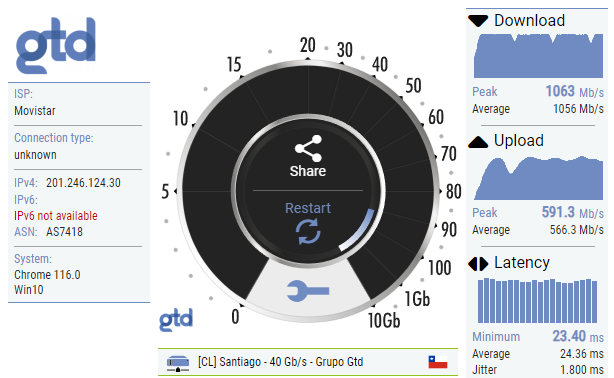The height and width of the screenshot is (378, 614).
Task: Click the ASN value AS7418
Action: pyautogui.click(x=65, y=232)
